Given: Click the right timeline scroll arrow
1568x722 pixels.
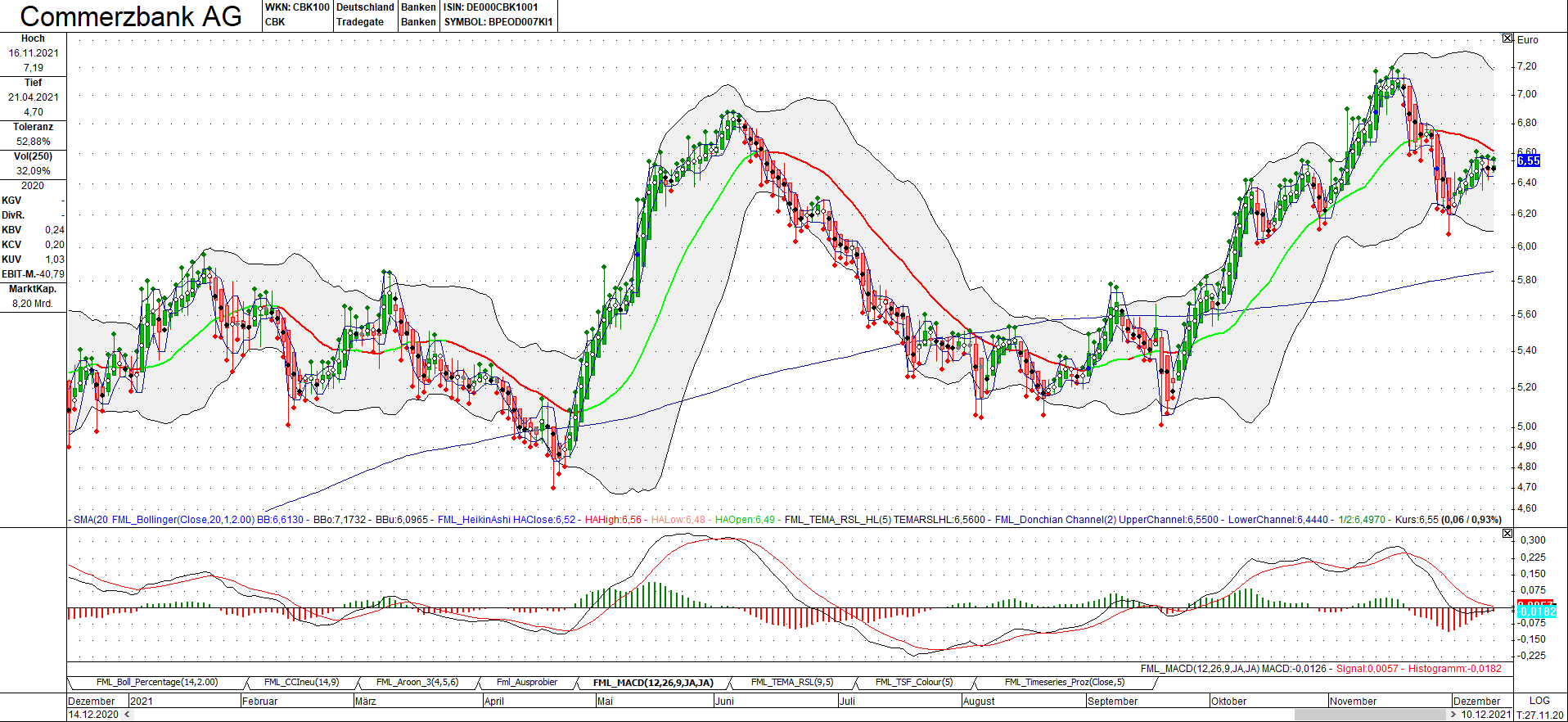Looking at the screenshot, I should tap(1453, 715).
